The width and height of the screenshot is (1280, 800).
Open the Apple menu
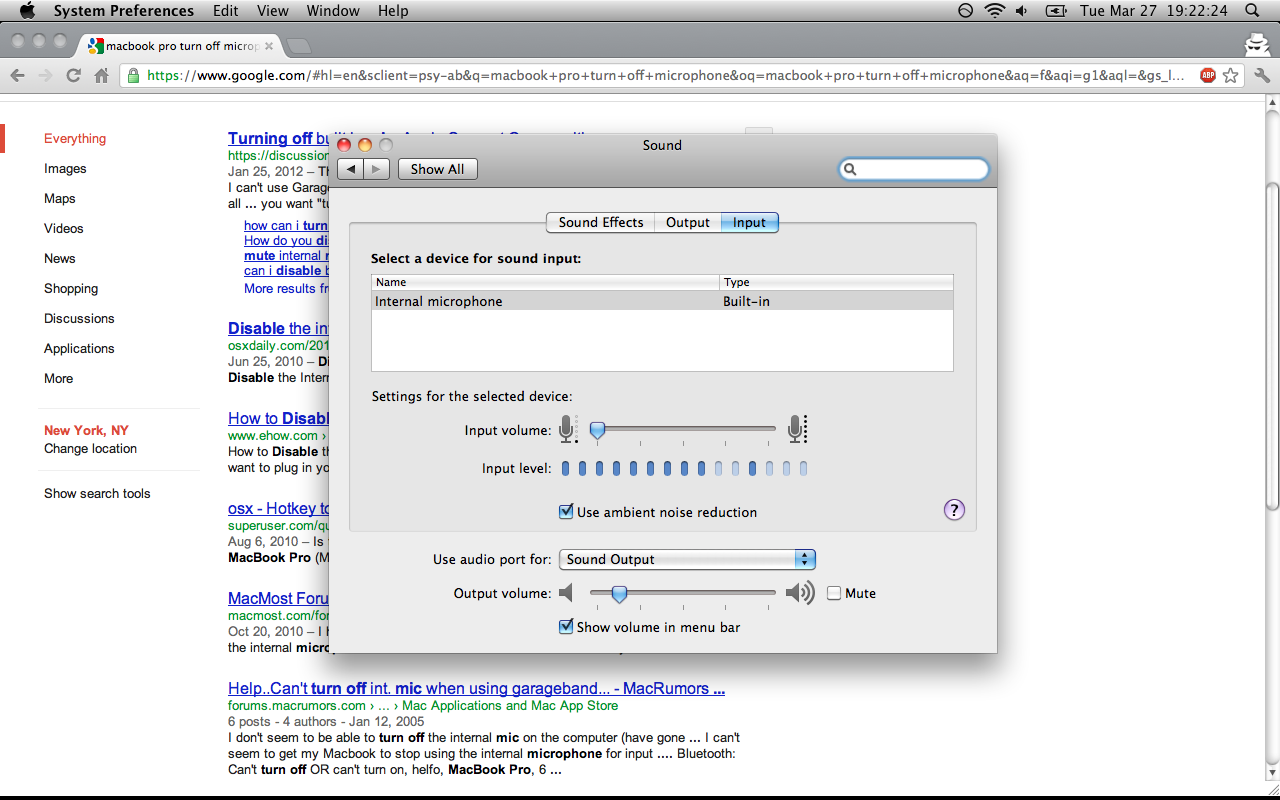point(27,11)
